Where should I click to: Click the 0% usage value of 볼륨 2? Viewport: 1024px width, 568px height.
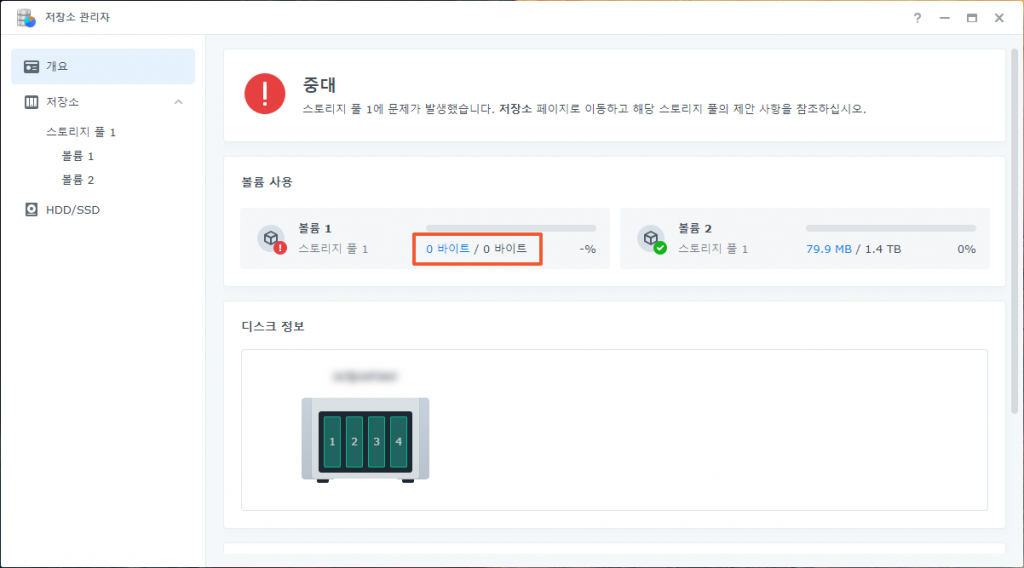pos(967,249)
